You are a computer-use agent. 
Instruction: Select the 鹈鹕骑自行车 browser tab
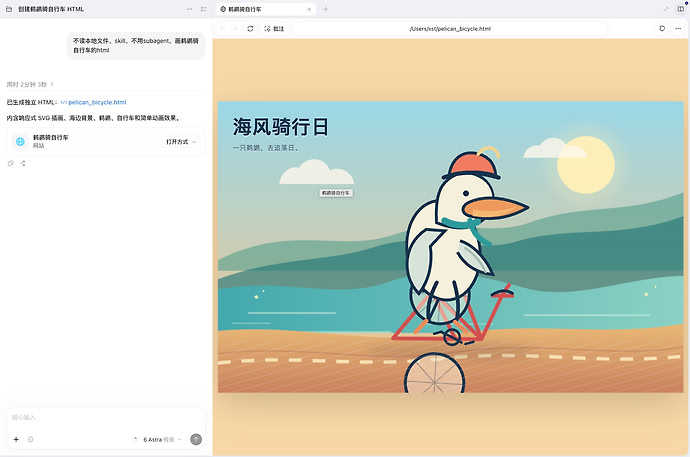(x=265, y=9)
